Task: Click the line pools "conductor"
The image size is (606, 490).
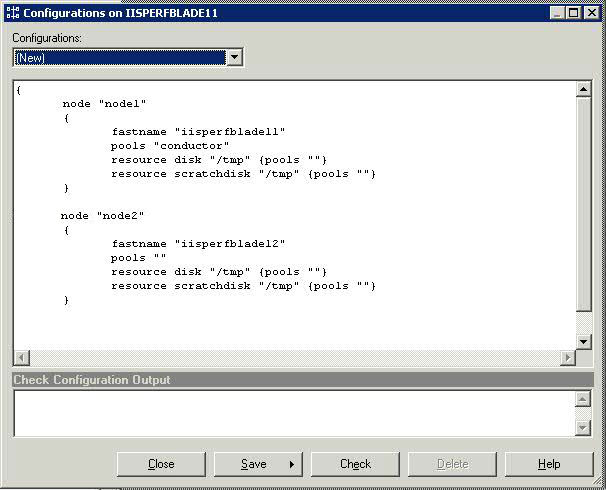Action: [170, 146]
